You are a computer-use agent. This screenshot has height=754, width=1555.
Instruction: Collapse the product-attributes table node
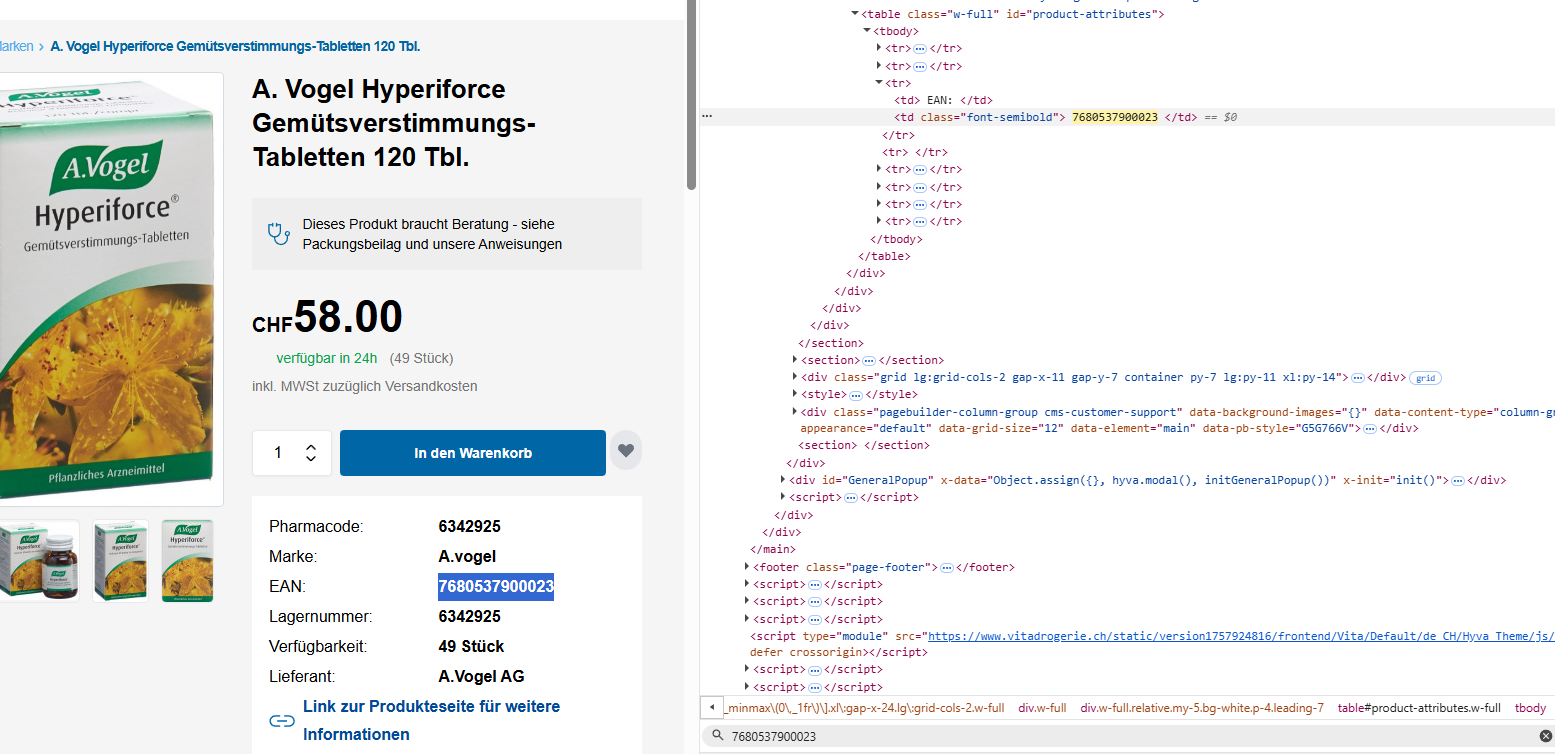pos(855,14)
